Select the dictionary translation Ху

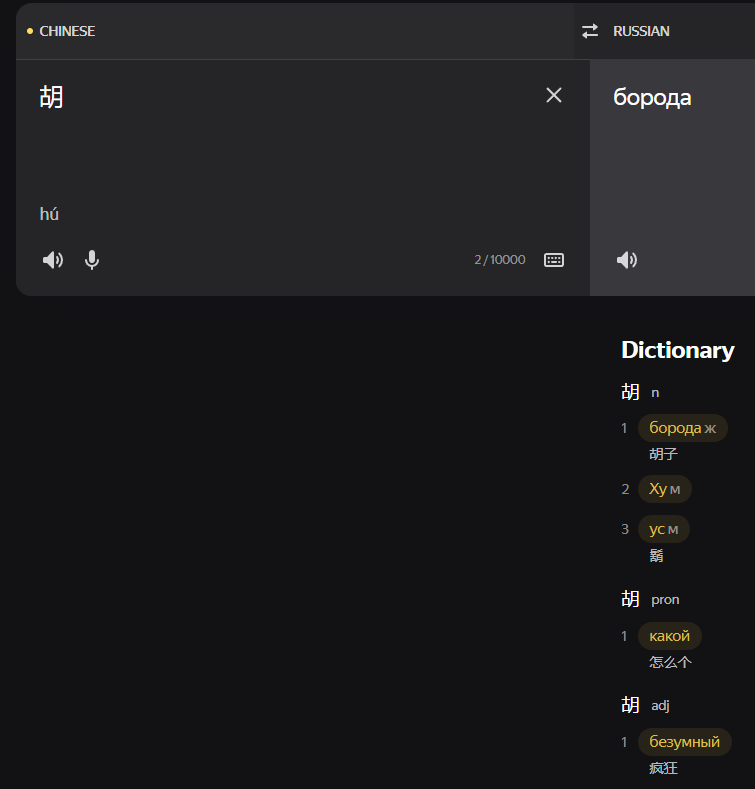pos(658,489)
